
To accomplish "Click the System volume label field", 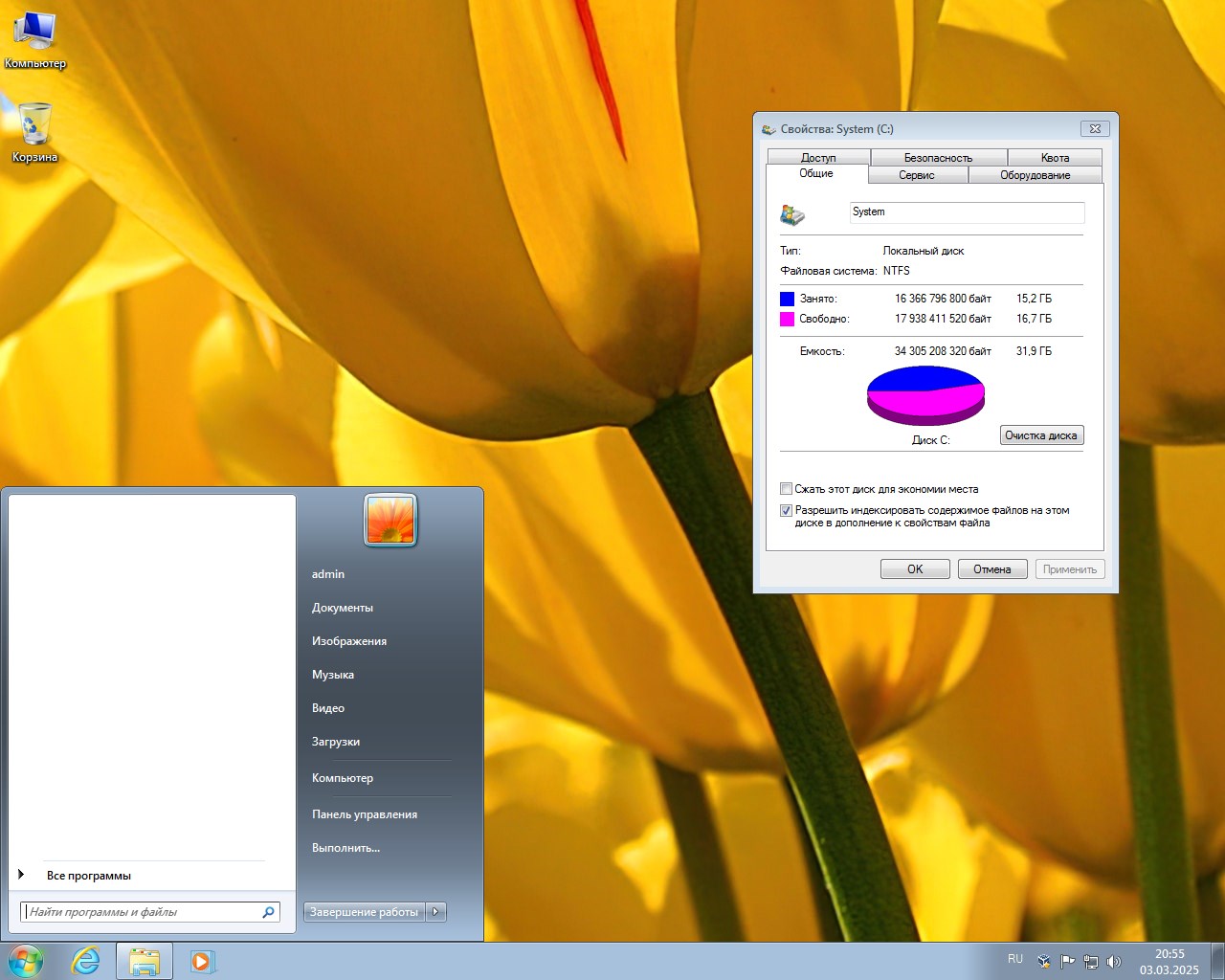I will 967,212.
